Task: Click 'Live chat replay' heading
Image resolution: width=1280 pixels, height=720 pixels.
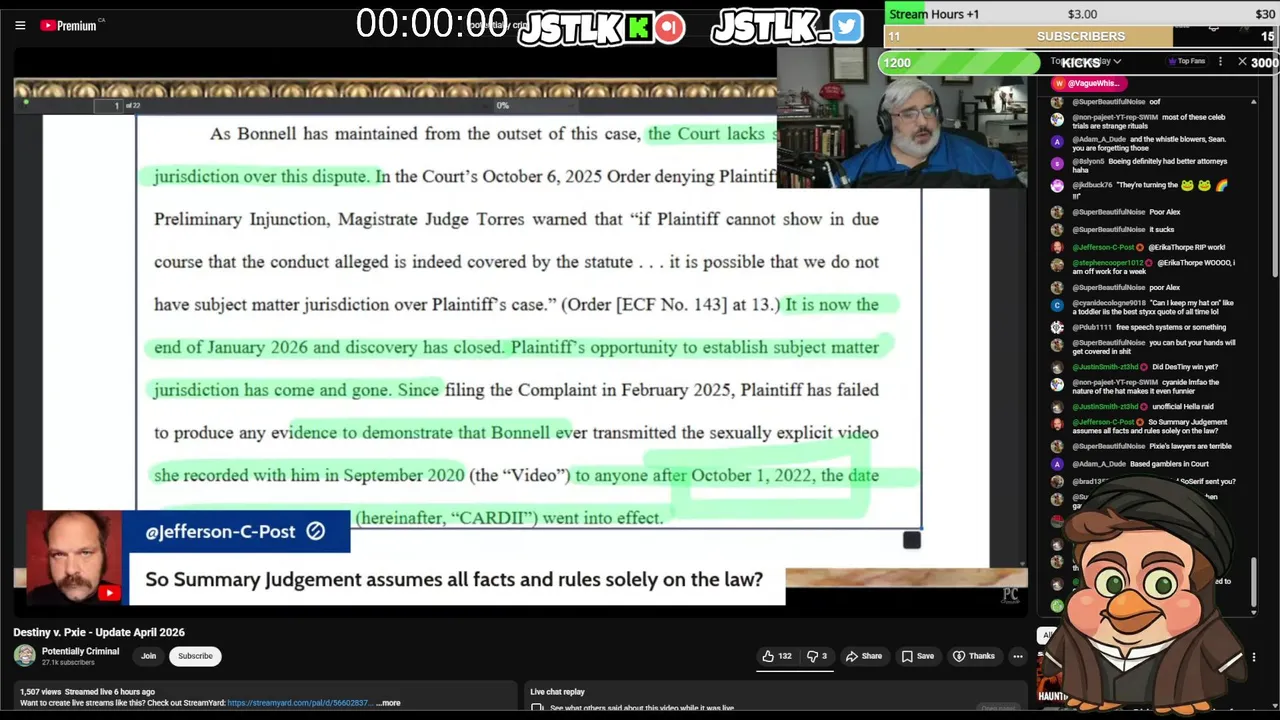Action: (x=557, y=692)
